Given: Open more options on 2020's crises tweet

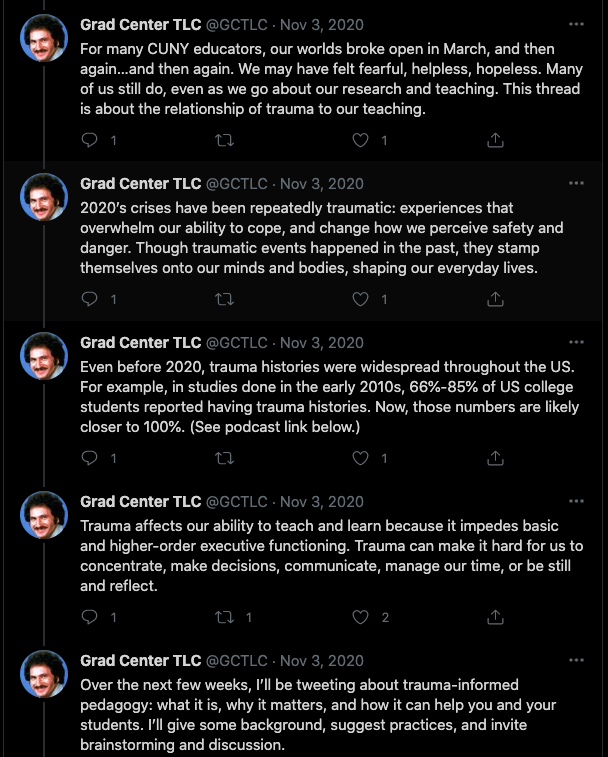Looking at the screenshot, I should tap(576, 183).
